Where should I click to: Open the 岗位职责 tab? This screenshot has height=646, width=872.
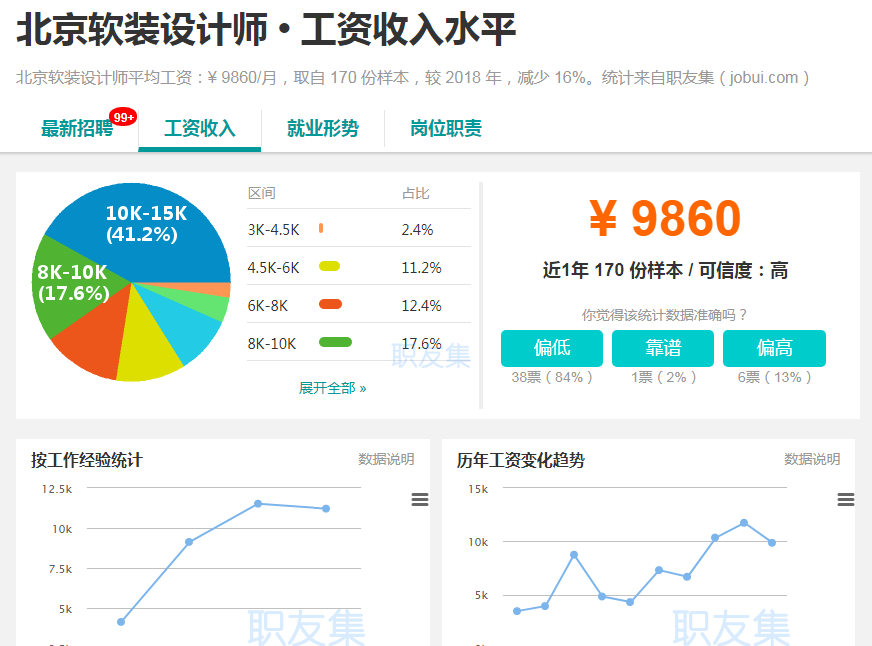pos(445,128)
